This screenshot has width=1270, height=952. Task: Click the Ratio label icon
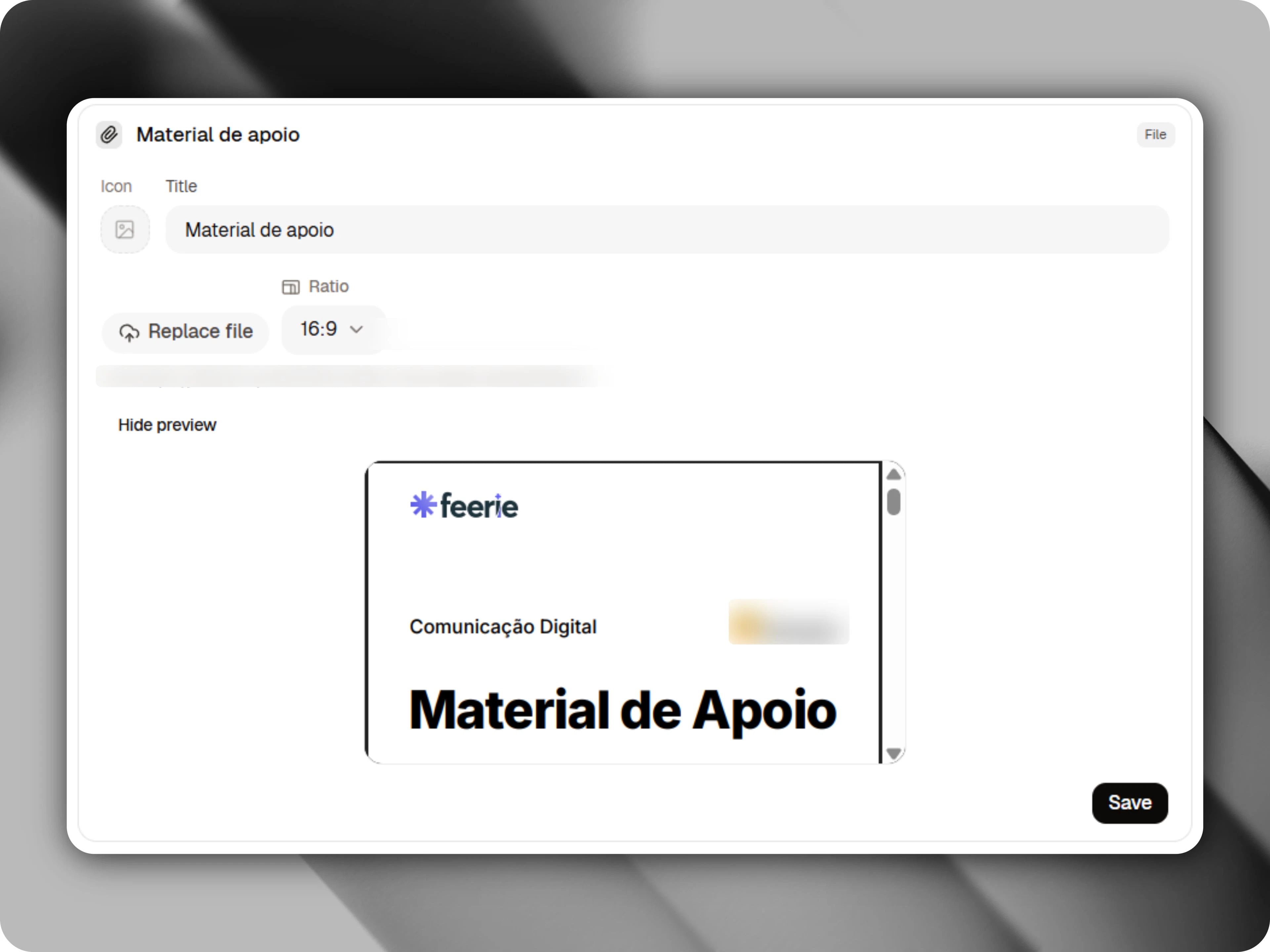click(290, 287)
